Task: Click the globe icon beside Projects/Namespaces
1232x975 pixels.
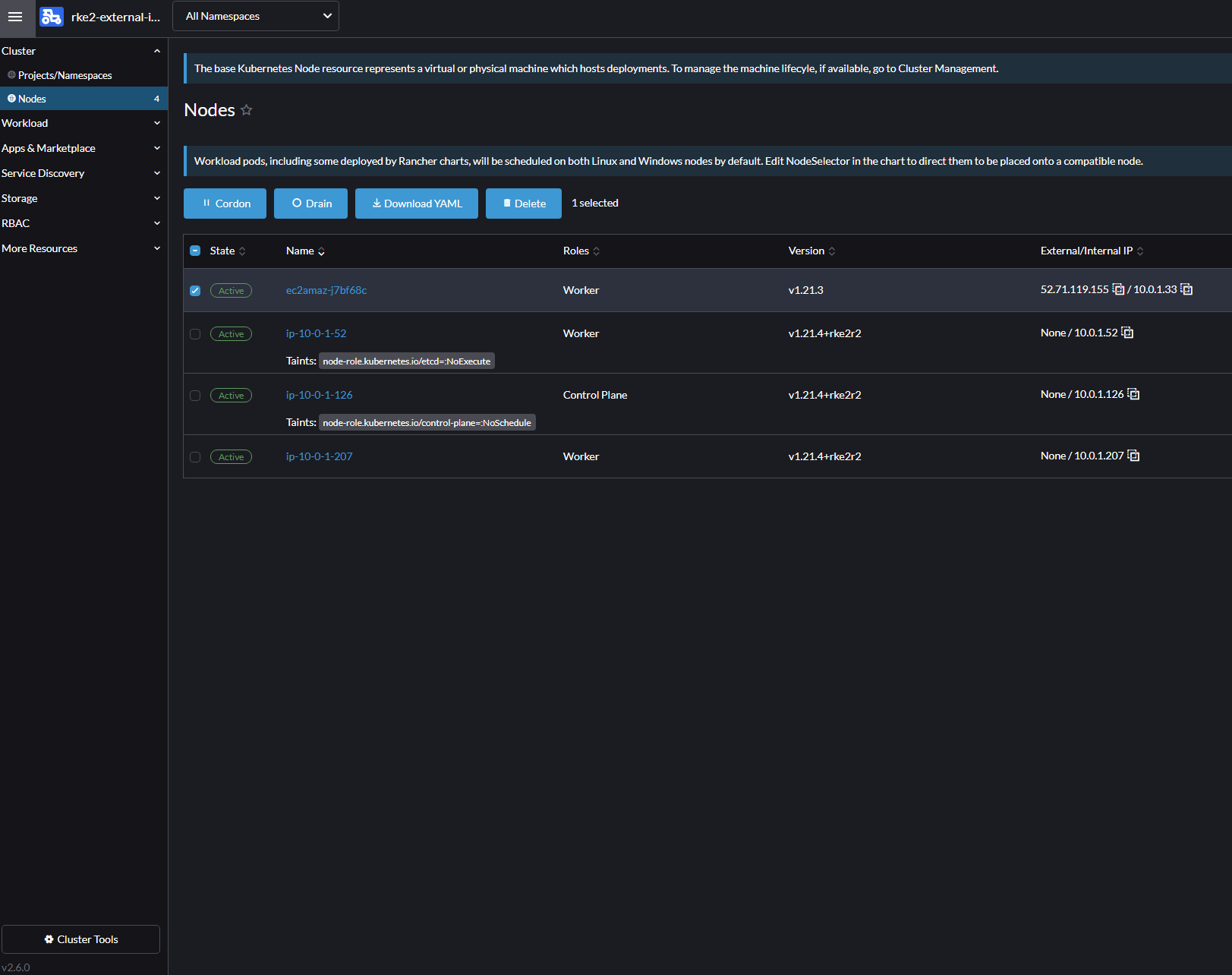Action: pyautogui.click(x=11, y=75)
